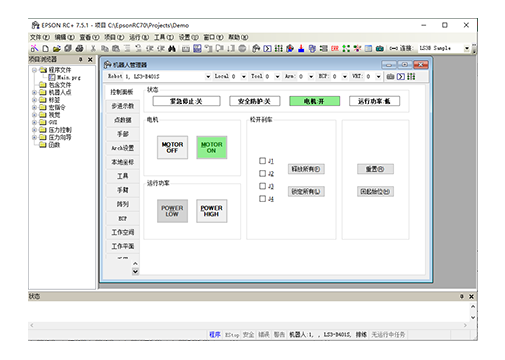
Task: Click the Copy toolbar icon
Action: tap(105, 49)
